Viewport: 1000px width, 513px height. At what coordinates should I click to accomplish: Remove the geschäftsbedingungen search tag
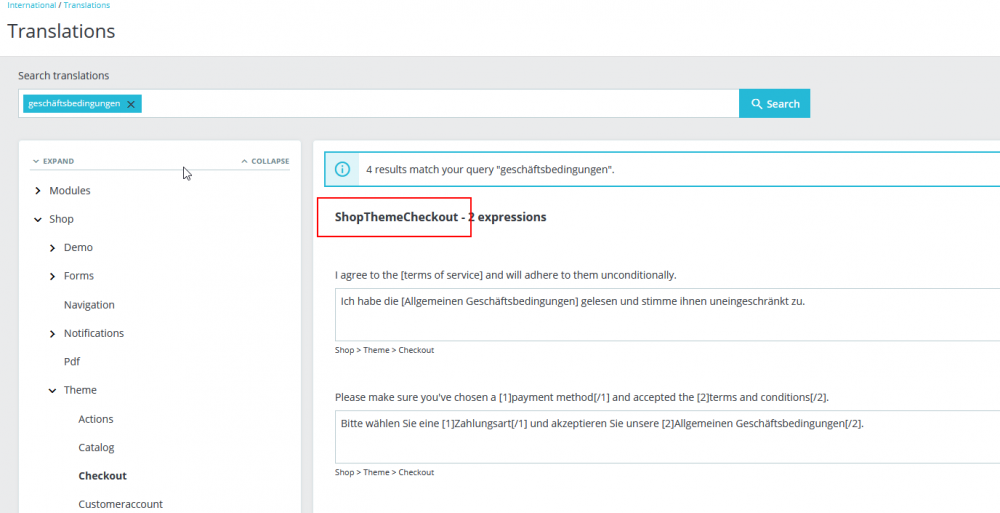point(131,104)
